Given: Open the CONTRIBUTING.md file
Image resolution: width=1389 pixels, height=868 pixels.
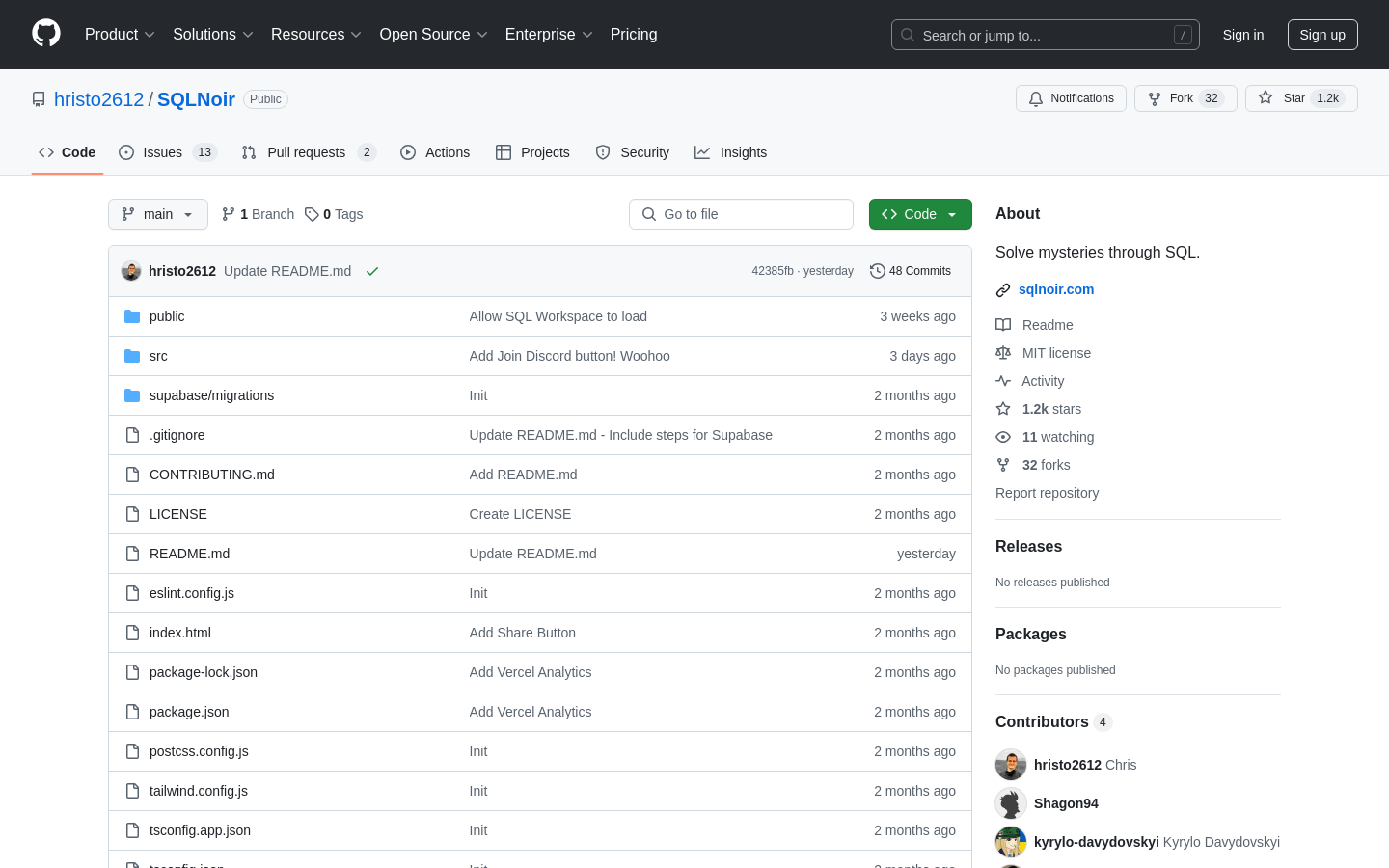Looking at the screenshot, I should pyautogui.click(x=212, y=475).
